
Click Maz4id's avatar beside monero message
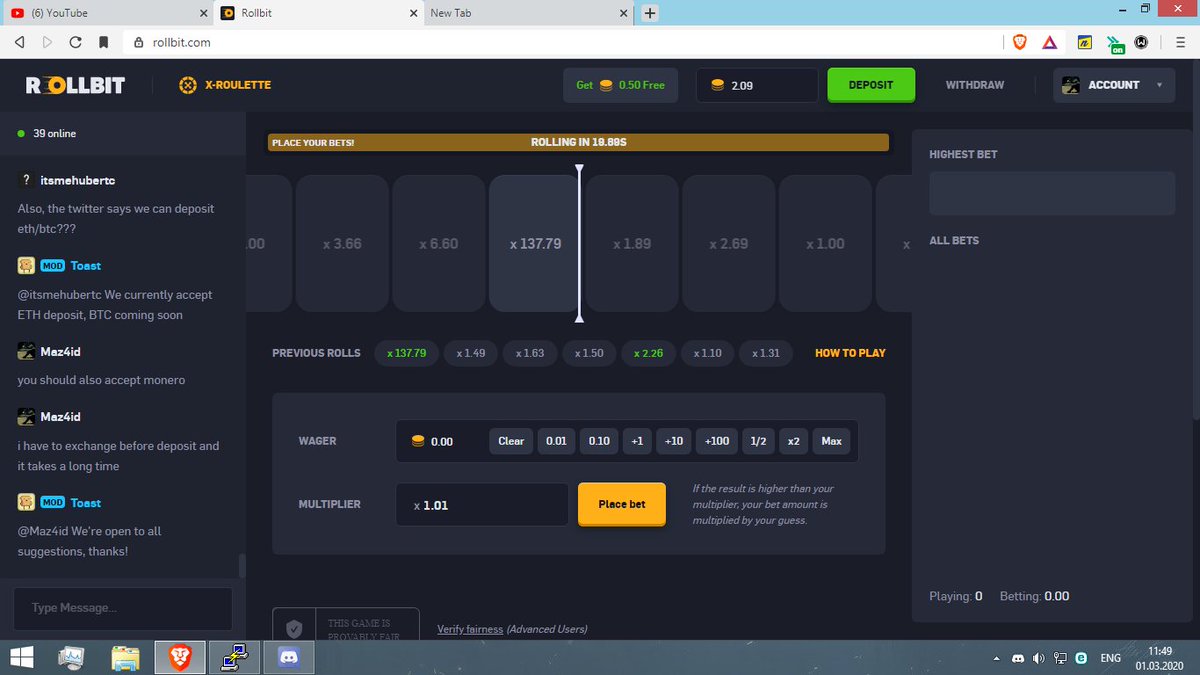(27, 351)
